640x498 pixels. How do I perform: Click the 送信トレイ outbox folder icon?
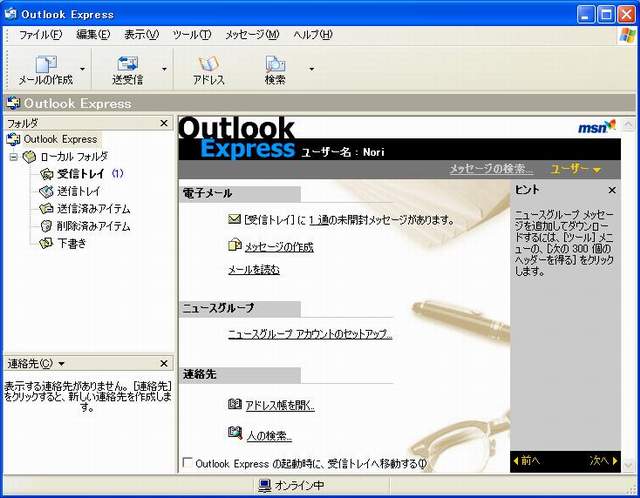[x=46, y=191]
